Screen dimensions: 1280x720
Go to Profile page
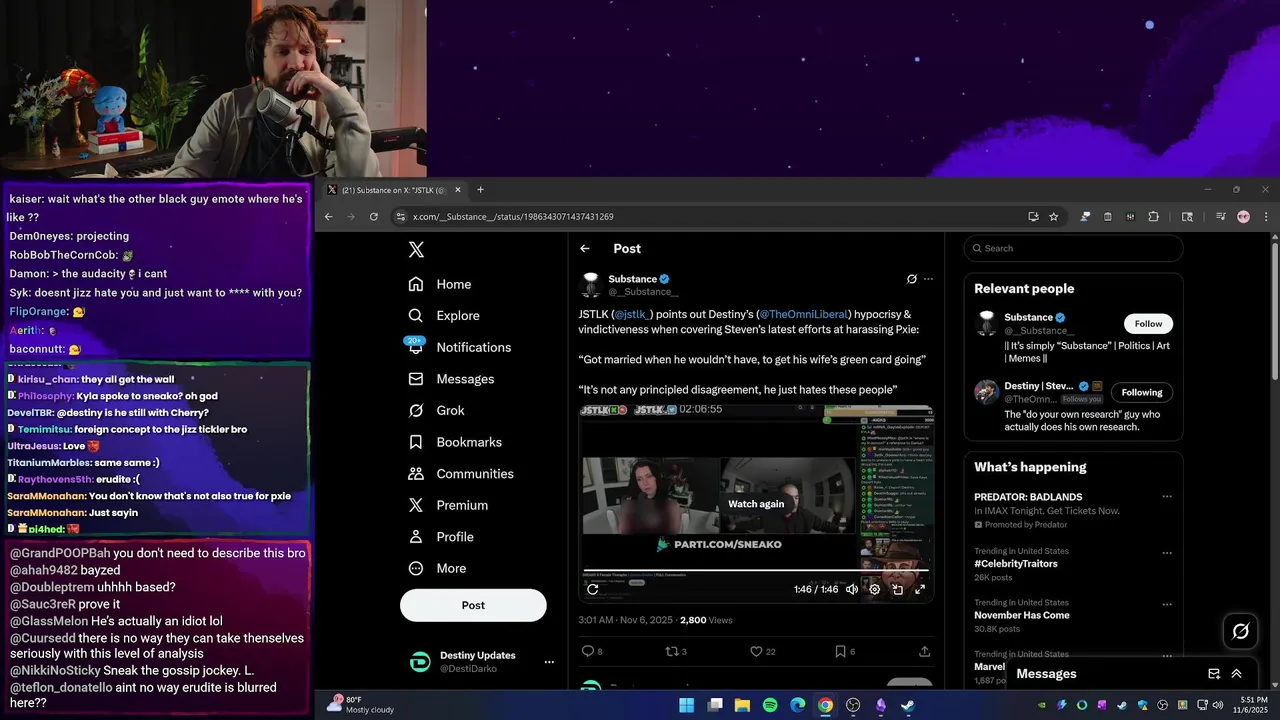(441, 537)
